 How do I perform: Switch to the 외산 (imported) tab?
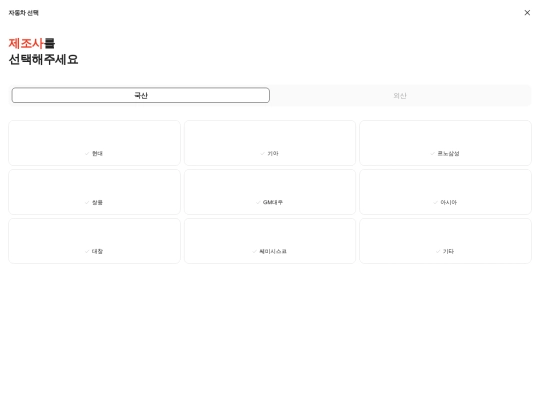(x=400, y=95)
